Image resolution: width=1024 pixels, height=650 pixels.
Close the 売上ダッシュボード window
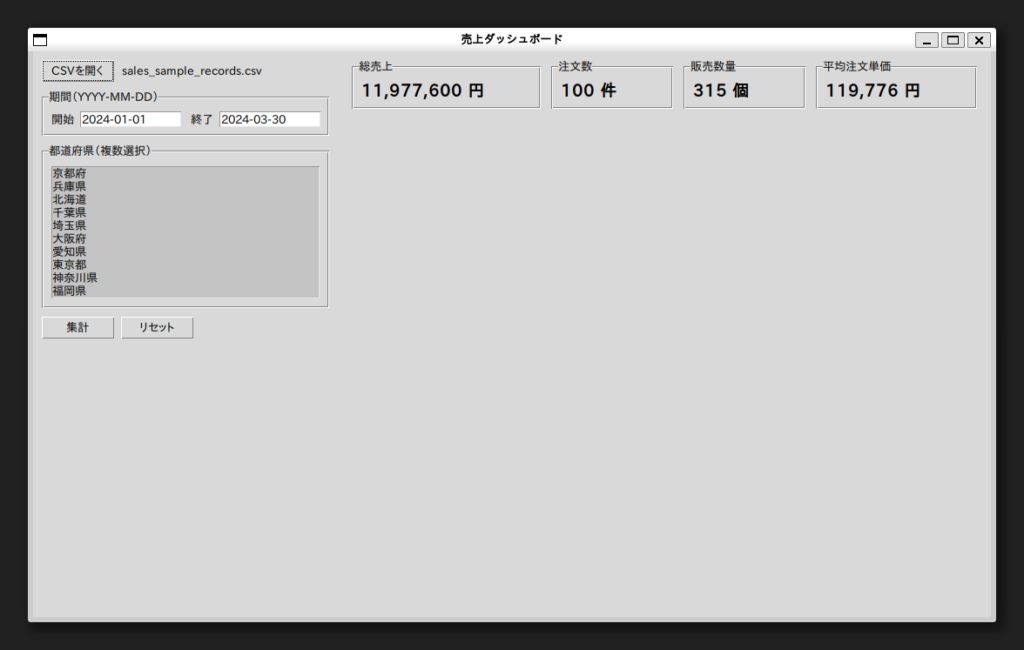[979, 40]
